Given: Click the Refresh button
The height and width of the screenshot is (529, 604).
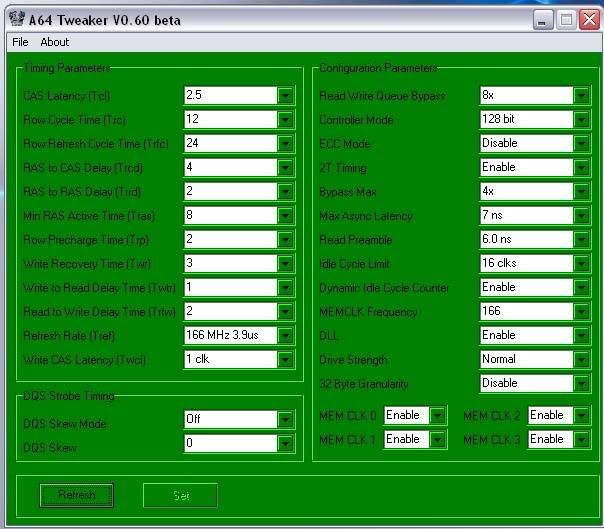Looking at the screenshot, I should pyautogui.click(x=77, y=495).
